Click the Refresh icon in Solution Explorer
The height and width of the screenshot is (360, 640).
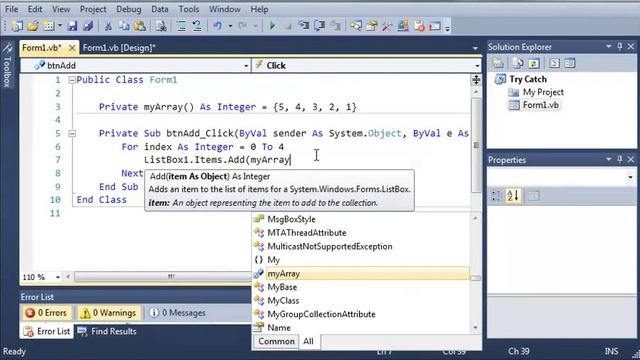(533, 63)
